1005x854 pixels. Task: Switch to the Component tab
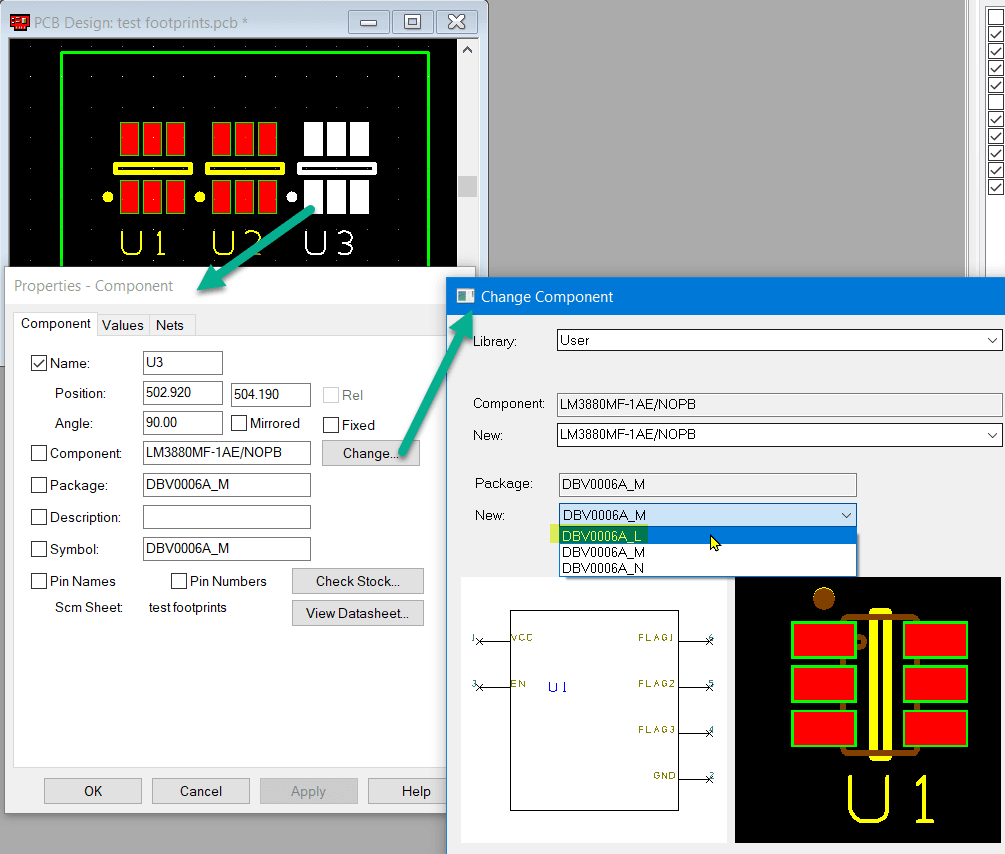point(56,324)
